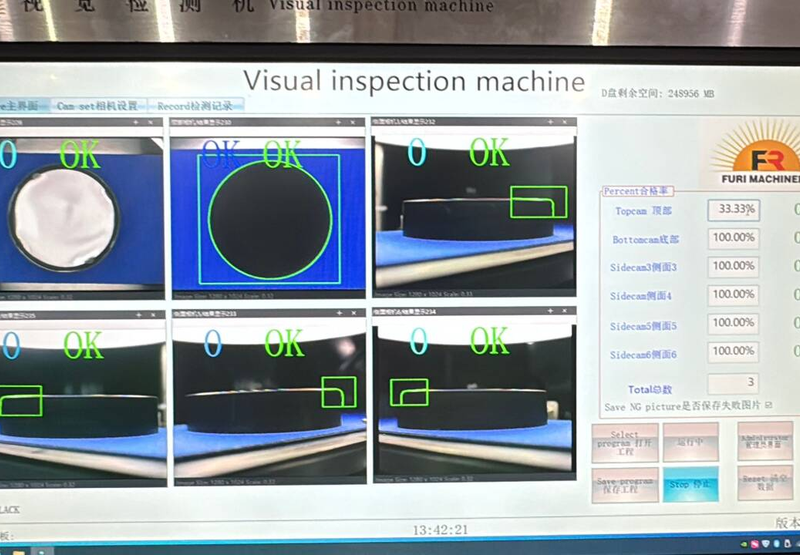Go to the 主界面 main interface tab
The width and height of the screenshot is (800, 555).
pos(24,106)
